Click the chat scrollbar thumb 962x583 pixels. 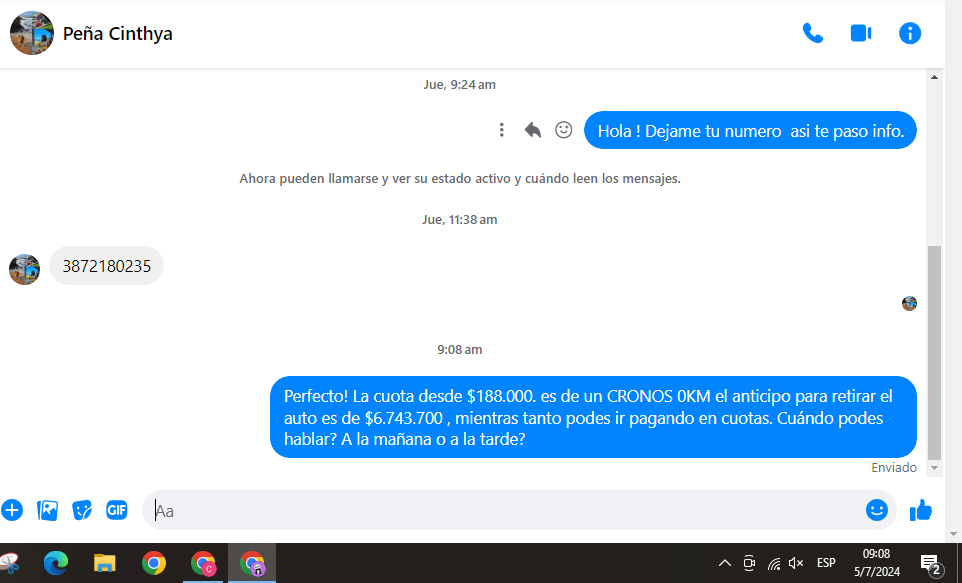(x=934, y=352)
